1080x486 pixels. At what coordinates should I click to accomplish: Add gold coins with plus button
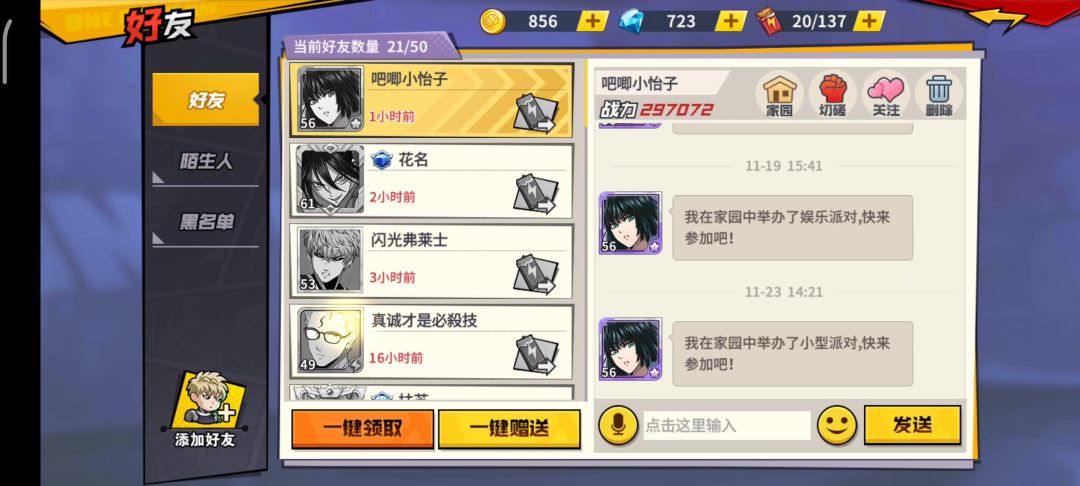(x=592, y=21)
